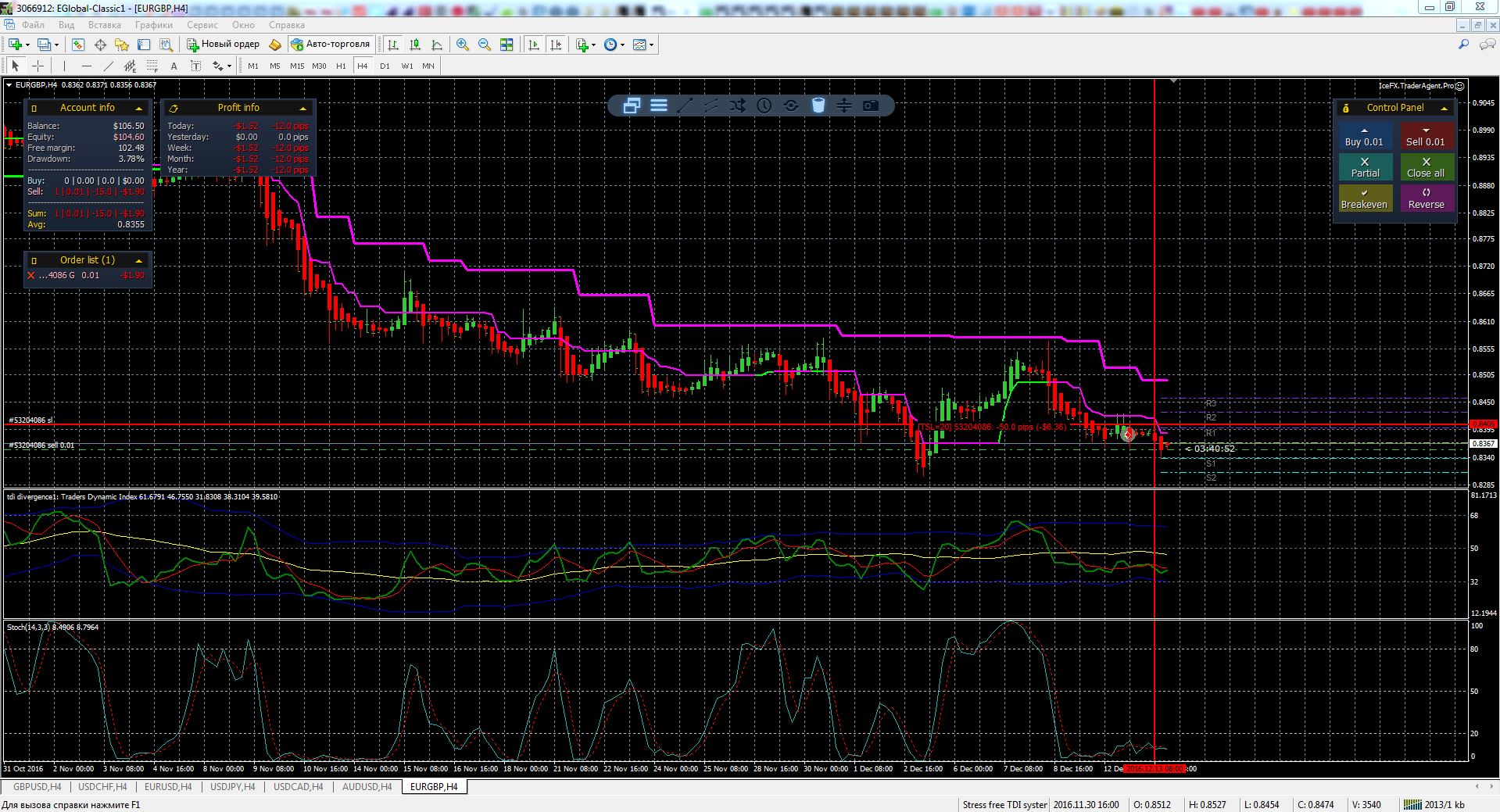Open the MetaEditor book icon
1500x812 pixels.
point(275,45)
